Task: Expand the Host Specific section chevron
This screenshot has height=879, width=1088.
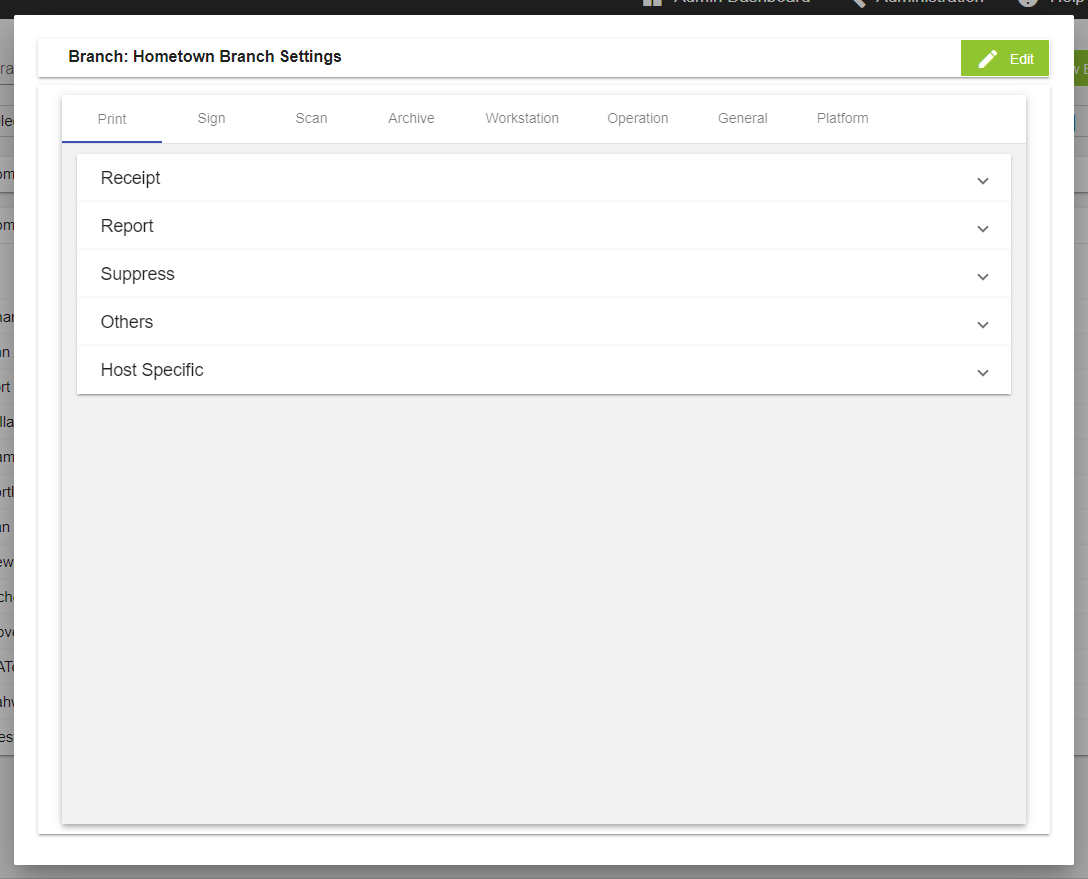Action: [x=983, y=373]
